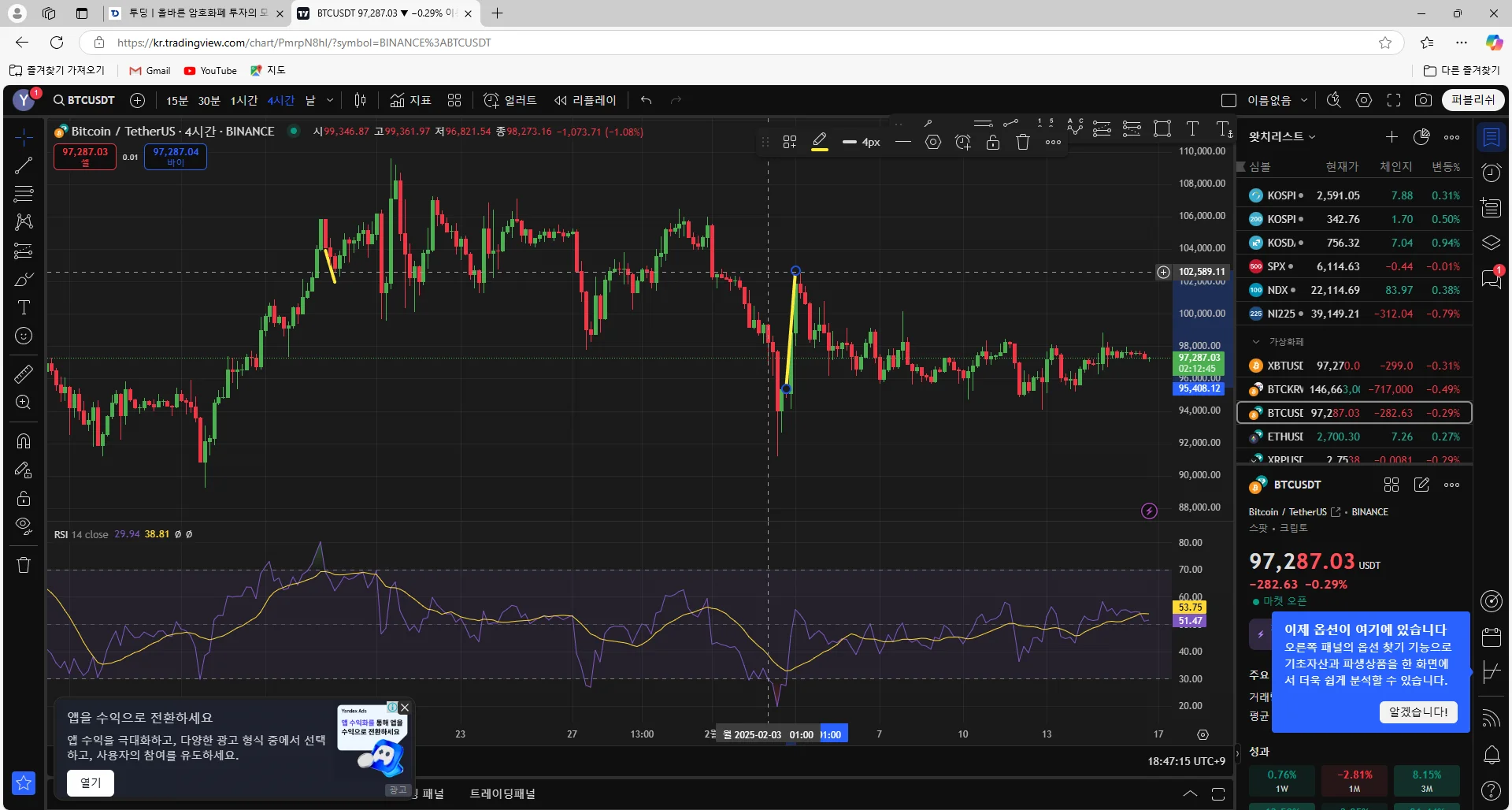Click the 퍼블리쉬 publish button

click(1473, 100)
